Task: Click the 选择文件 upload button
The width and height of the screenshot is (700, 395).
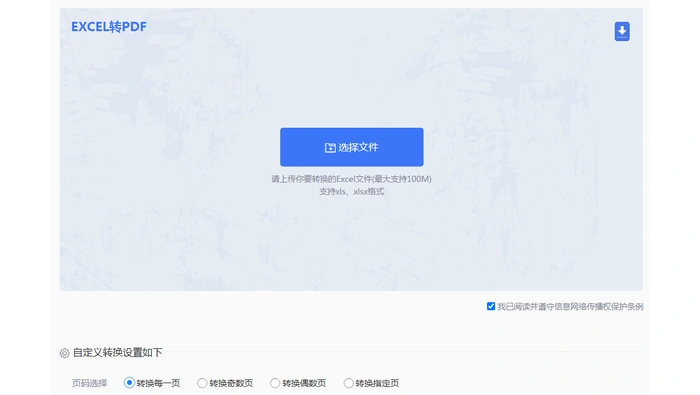Action: tap(352, 147)
